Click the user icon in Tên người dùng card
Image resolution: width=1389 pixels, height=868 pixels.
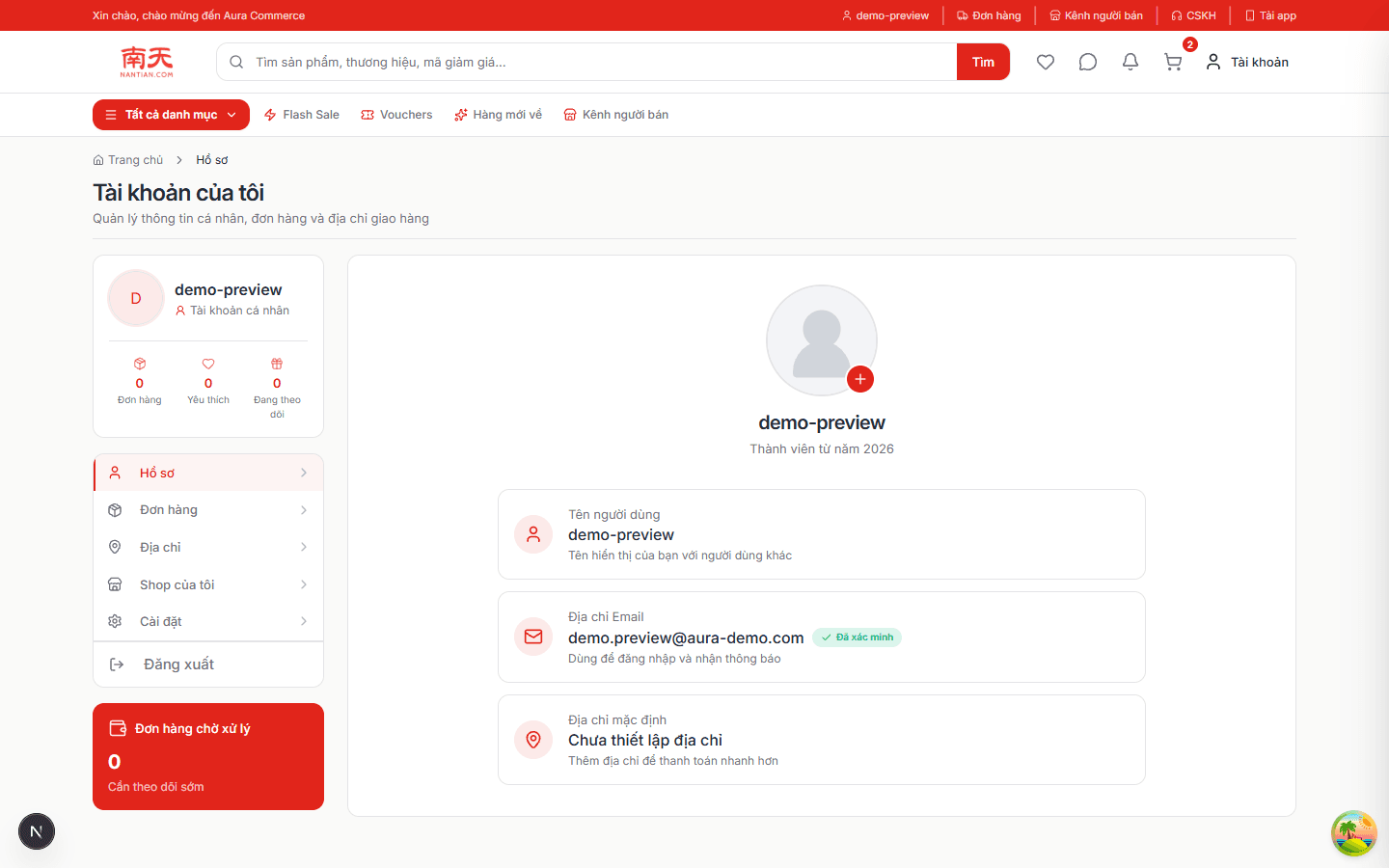[x=533, y=534]
